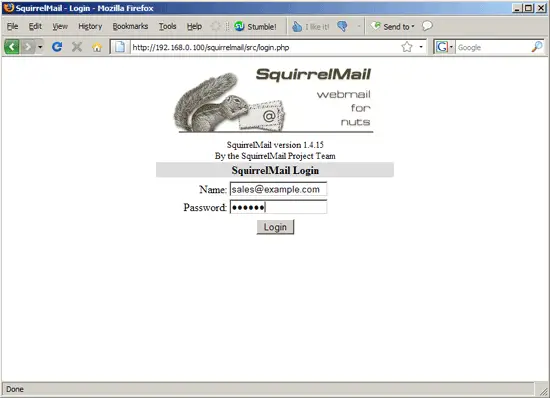Image resolution: width=550 pixels, height=398 pixels.
Task: Click the I like it! thumbs-up button
Action: tap(311, 26)
